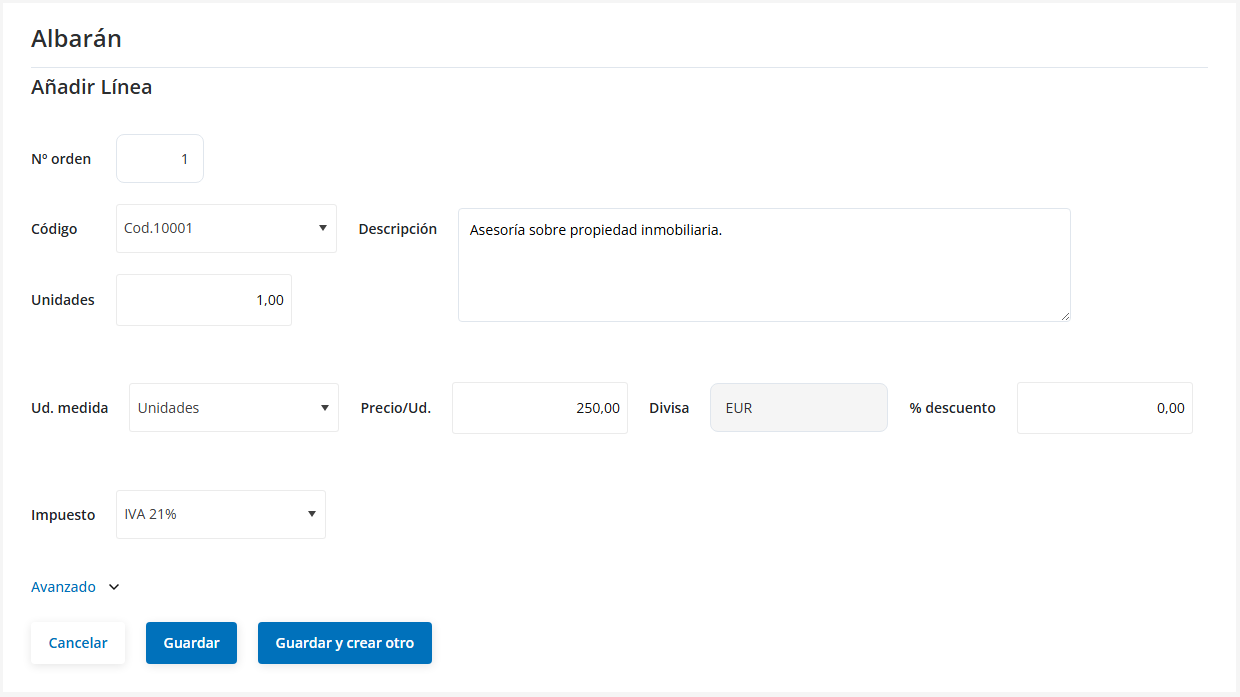Image resolution: width=1240 pixels, height=697 pixels.
Task: Click the Código field label
Action: pos(54,229)
